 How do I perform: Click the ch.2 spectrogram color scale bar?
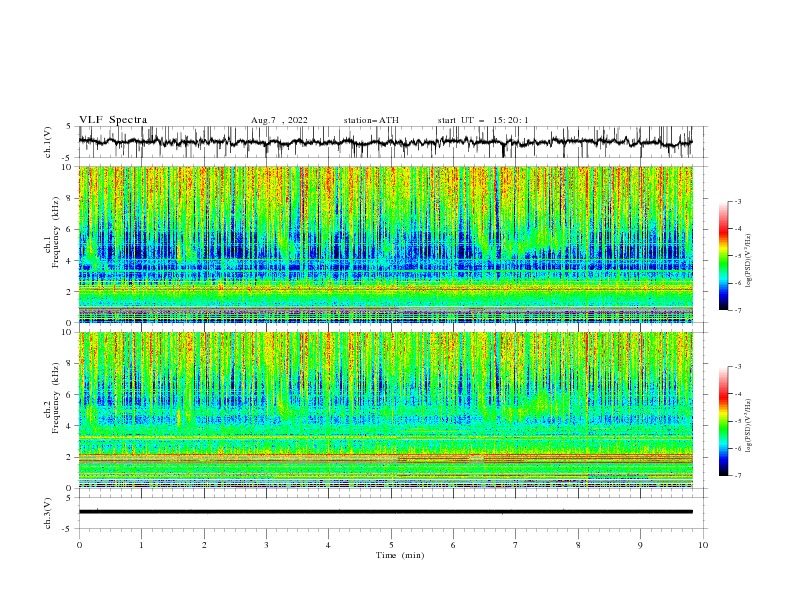724,421
